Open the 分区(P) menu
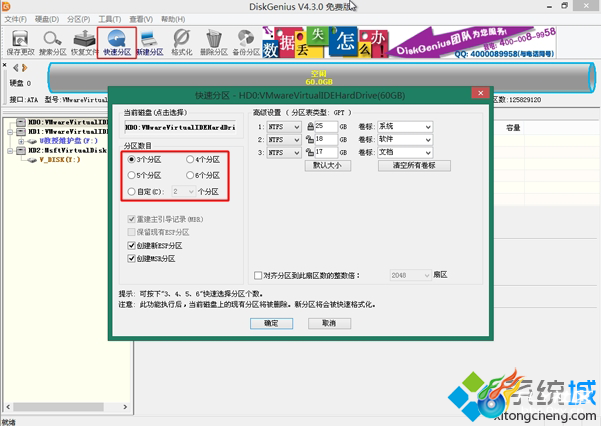Screen dimensions: 601x426 [78, 19]
